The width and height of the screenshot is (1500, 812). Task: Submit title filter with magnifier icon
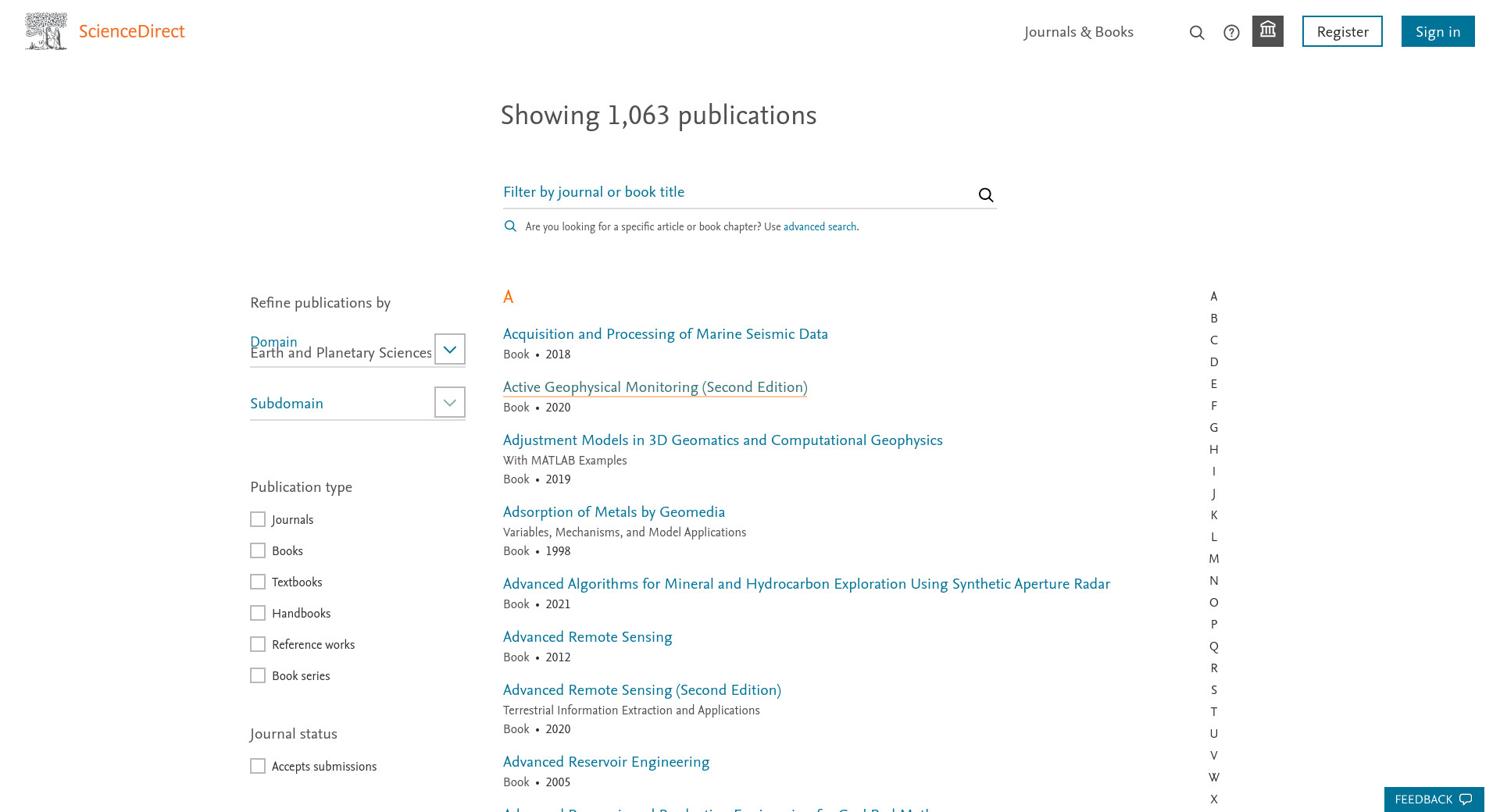pos(986,195)
